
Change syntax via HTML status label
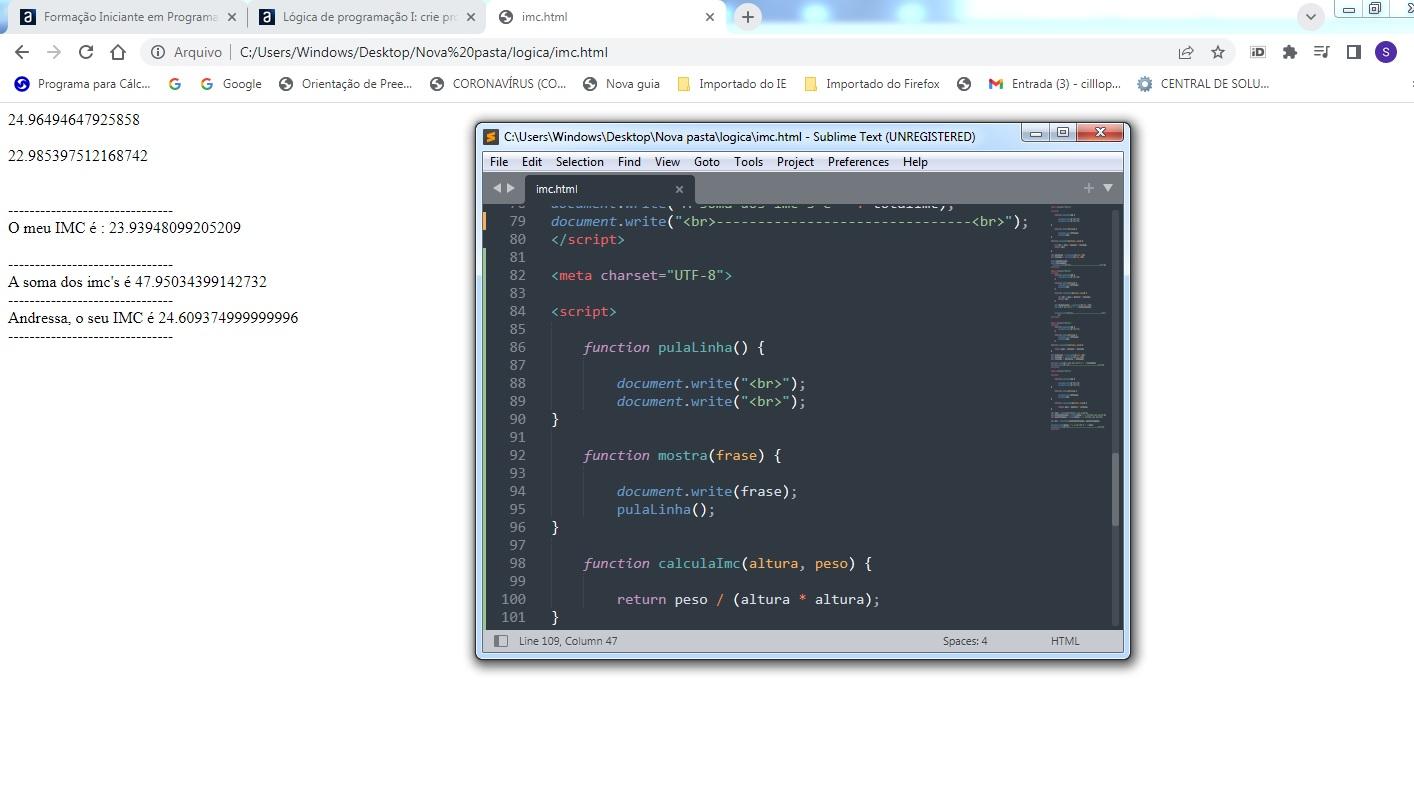click(x=1065, y=641)
